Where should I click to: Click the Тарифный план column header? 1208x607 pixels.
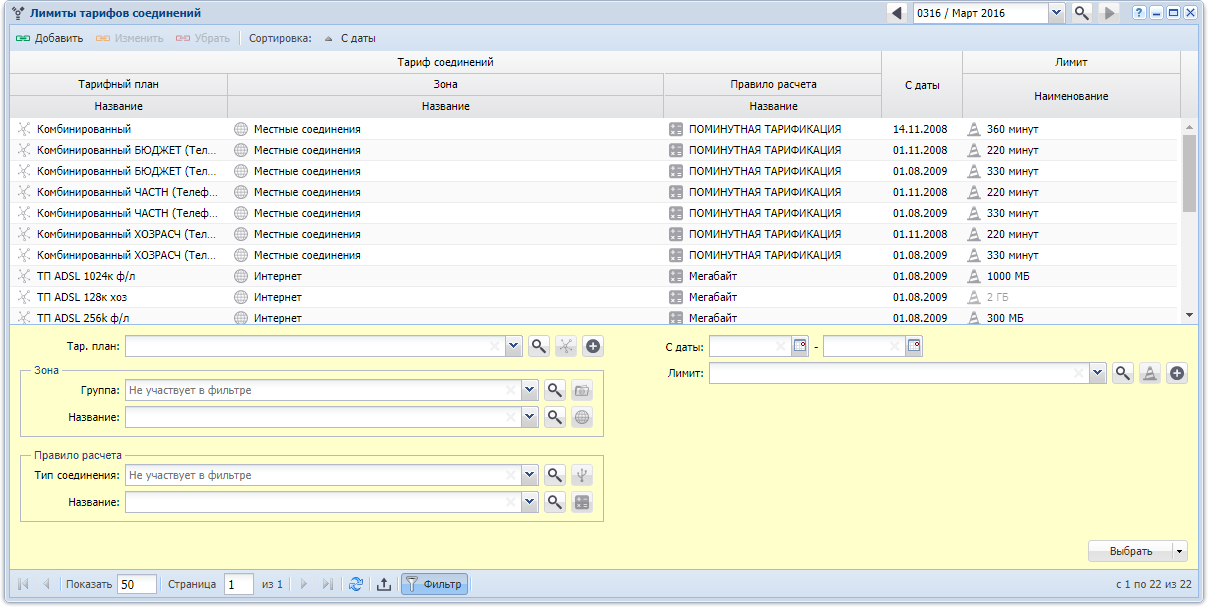click(119, 84)
